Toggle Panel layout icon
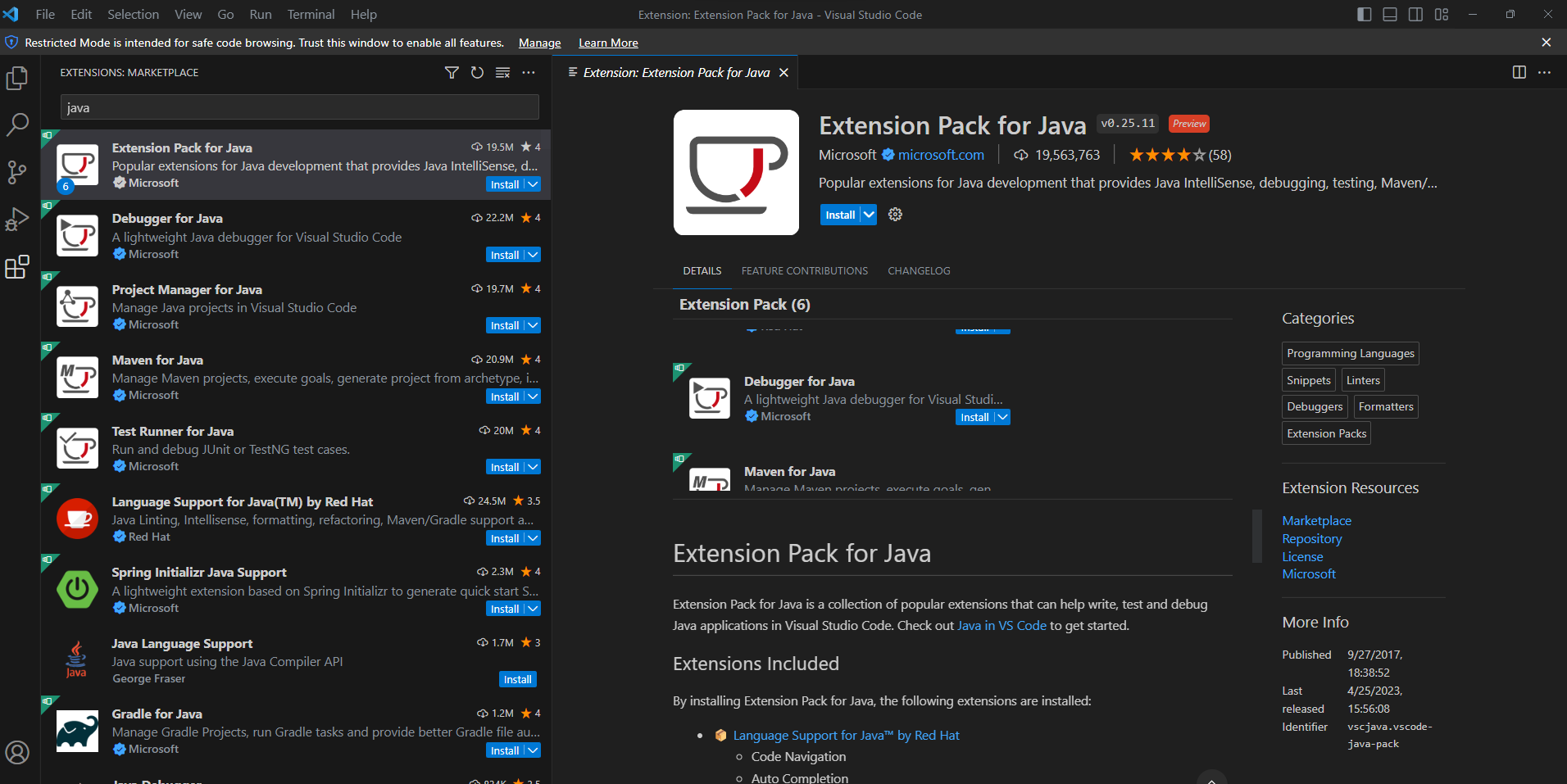 pyautogui.click(x=1390, y=15)
